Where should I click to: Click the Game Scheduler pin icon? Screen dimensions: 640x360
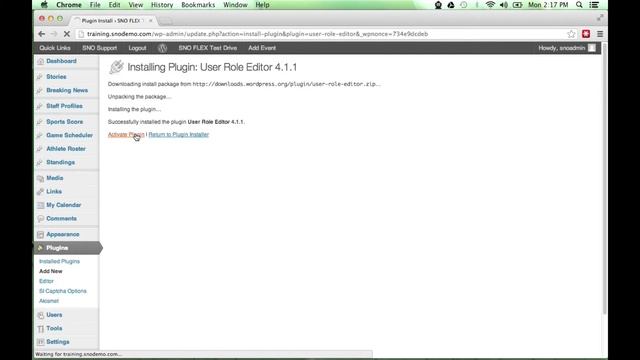(x=40, y=136)
